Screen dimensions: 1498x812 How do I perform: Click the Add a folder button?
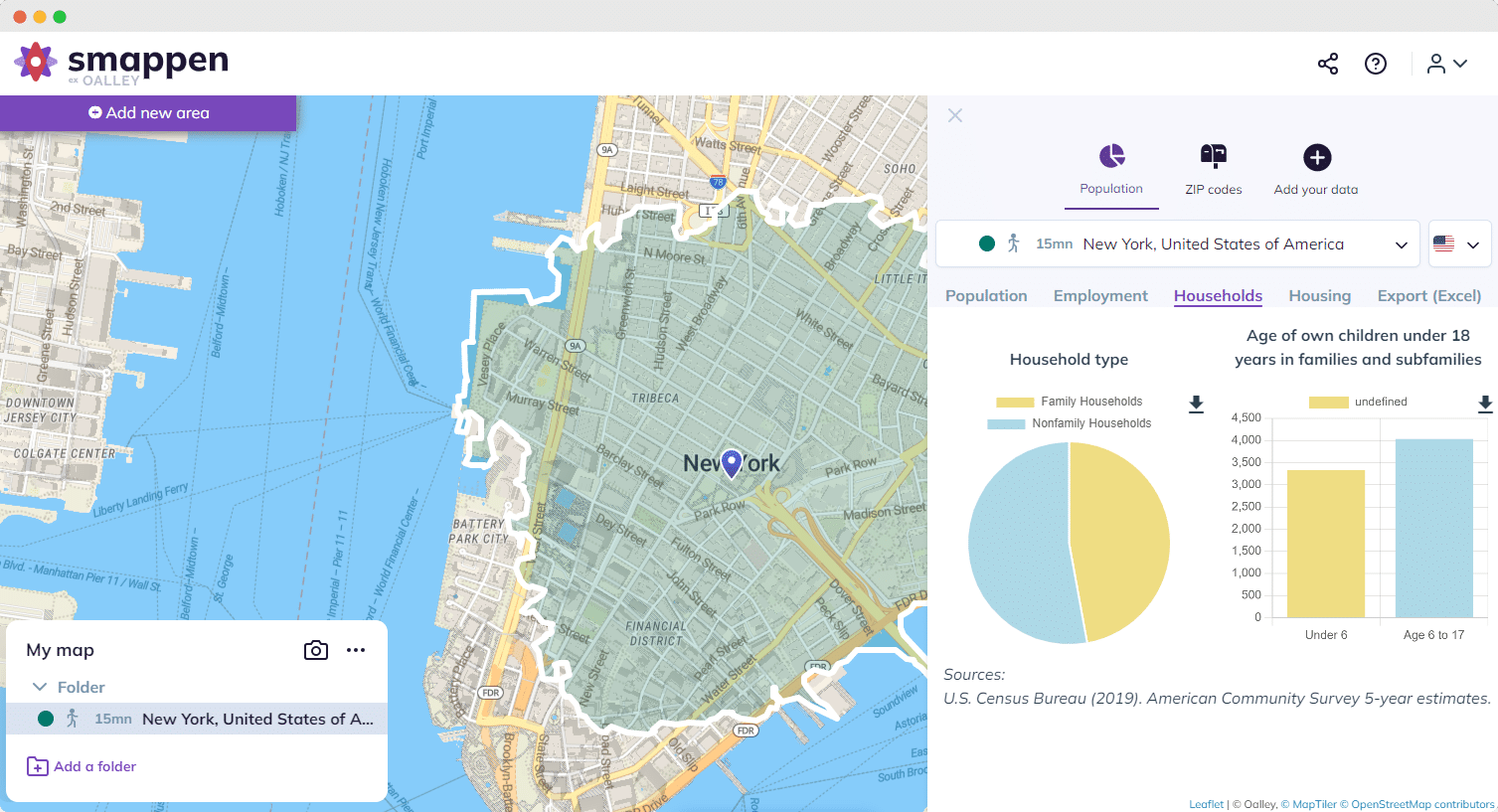(x=81, y=766)
